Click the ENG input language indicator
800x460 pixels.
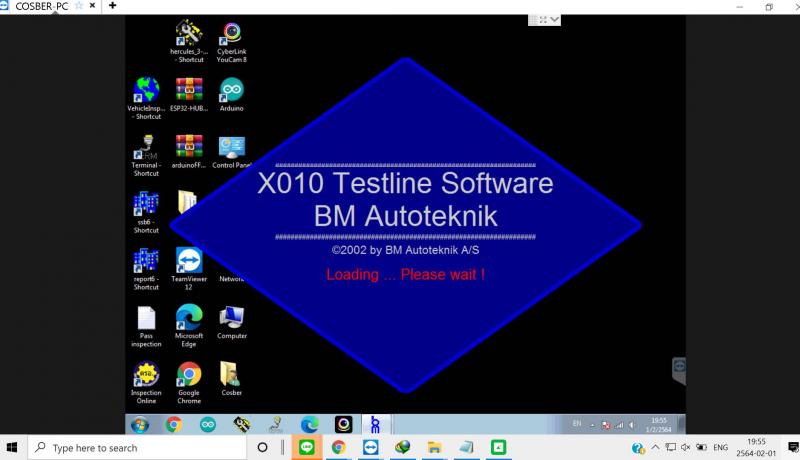720,448
